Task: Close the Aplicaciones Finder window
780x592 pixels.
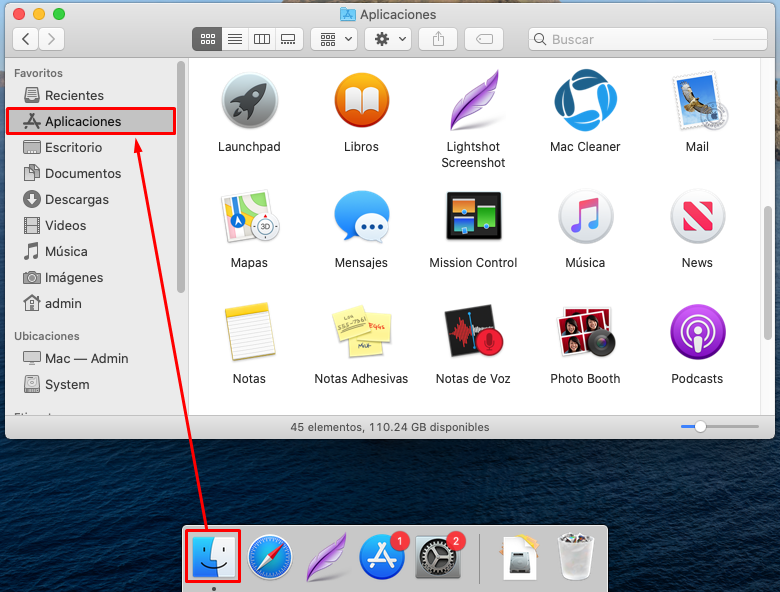Action: pos(19,14)
